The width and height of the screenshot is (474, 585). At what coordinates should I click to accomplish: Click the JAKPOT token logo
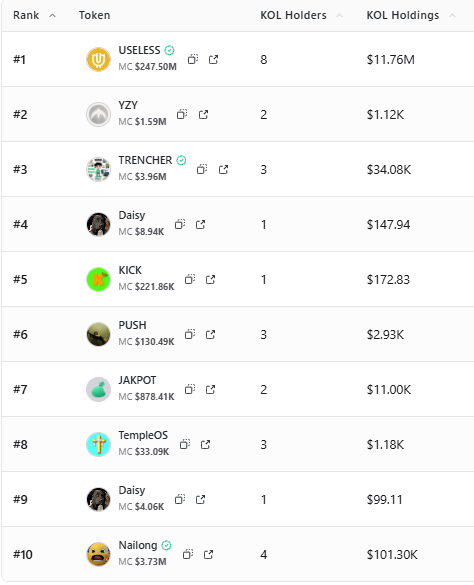(99, 390)
